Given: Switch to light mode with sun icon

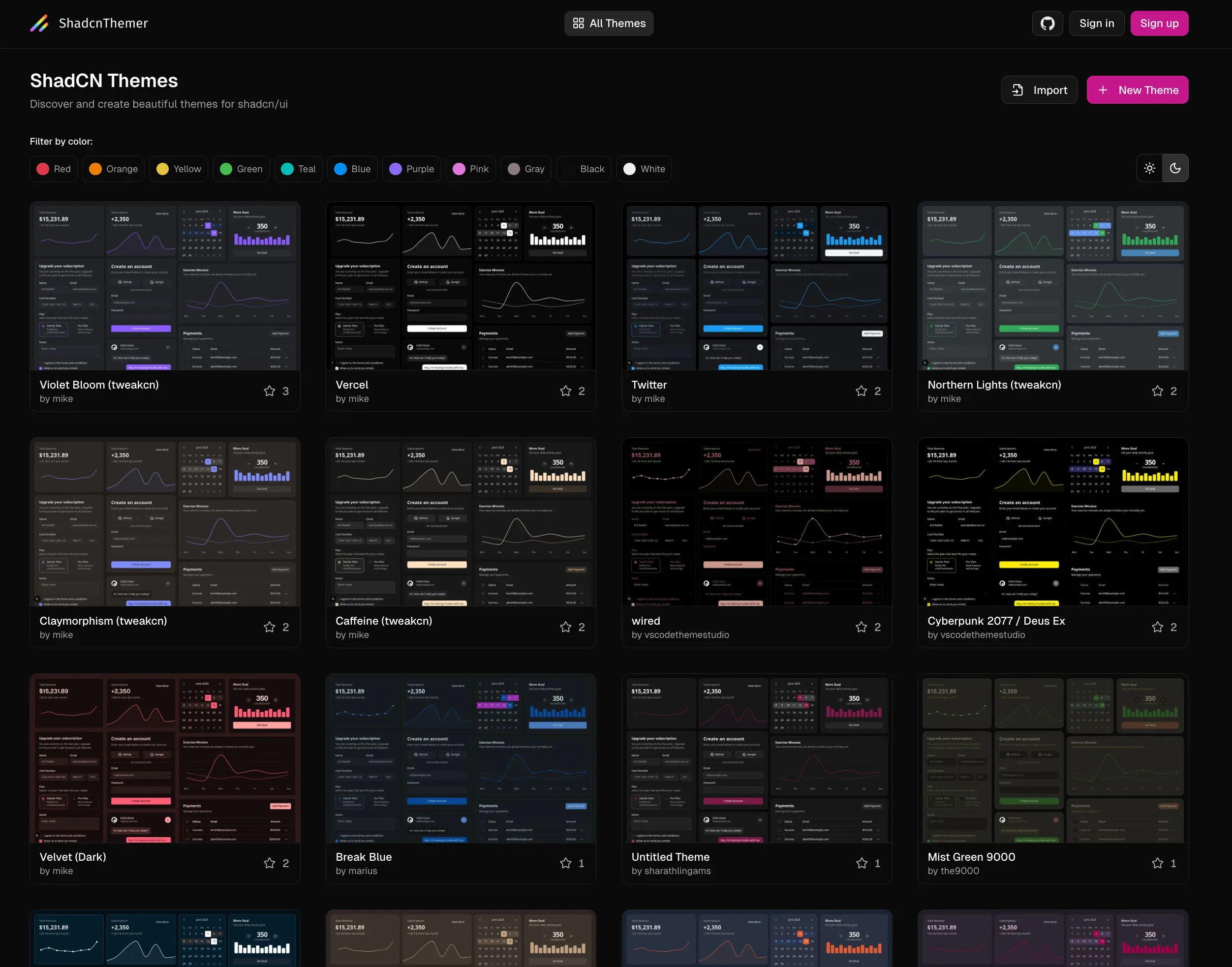Looking at the screenshot, I should point(1149,168).
